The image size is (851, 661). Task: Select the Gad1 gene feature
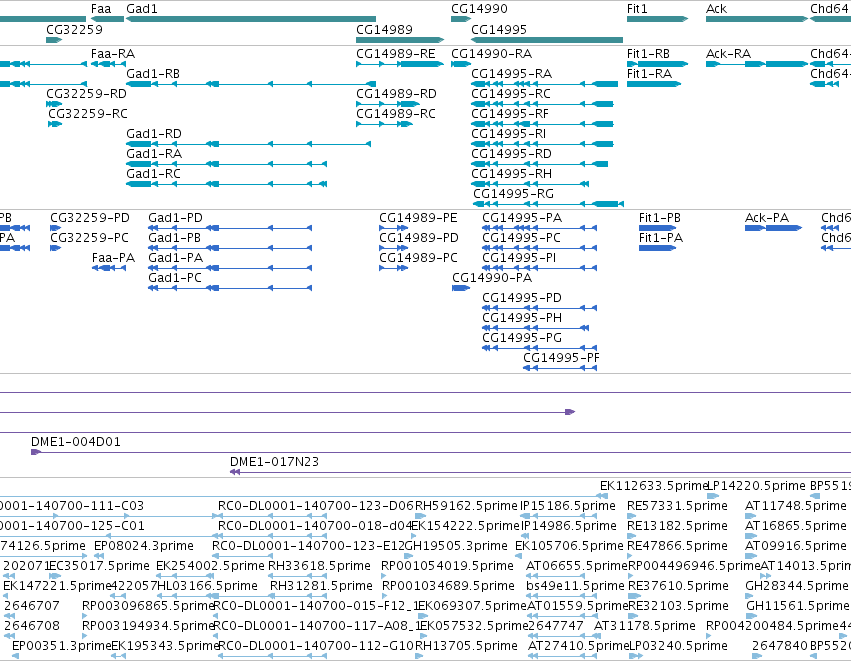click(x=251, y=19)
